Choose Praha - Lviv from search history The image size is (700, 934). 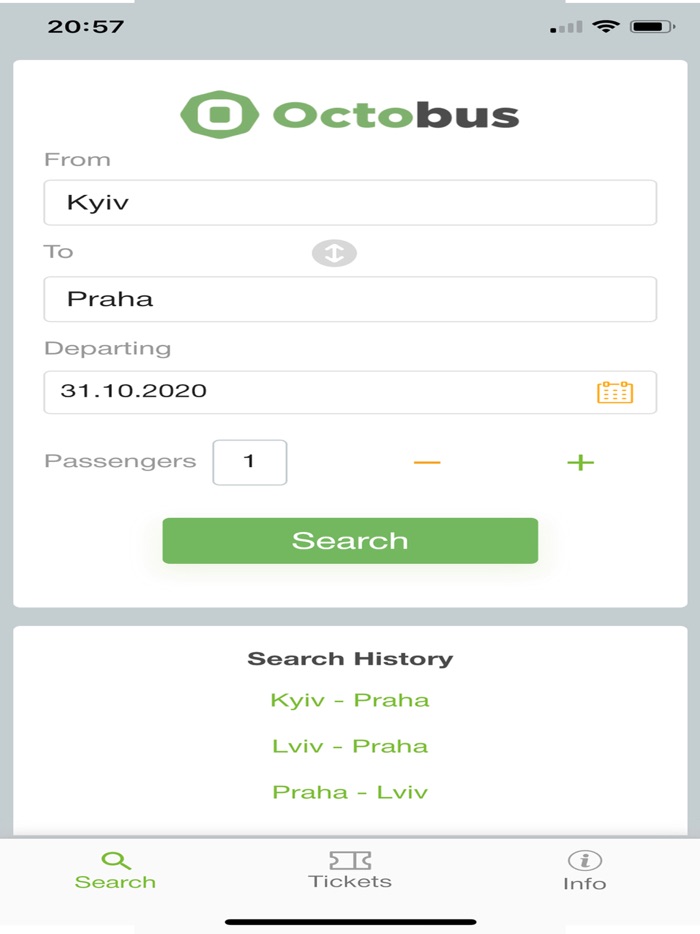coord(350,792)
